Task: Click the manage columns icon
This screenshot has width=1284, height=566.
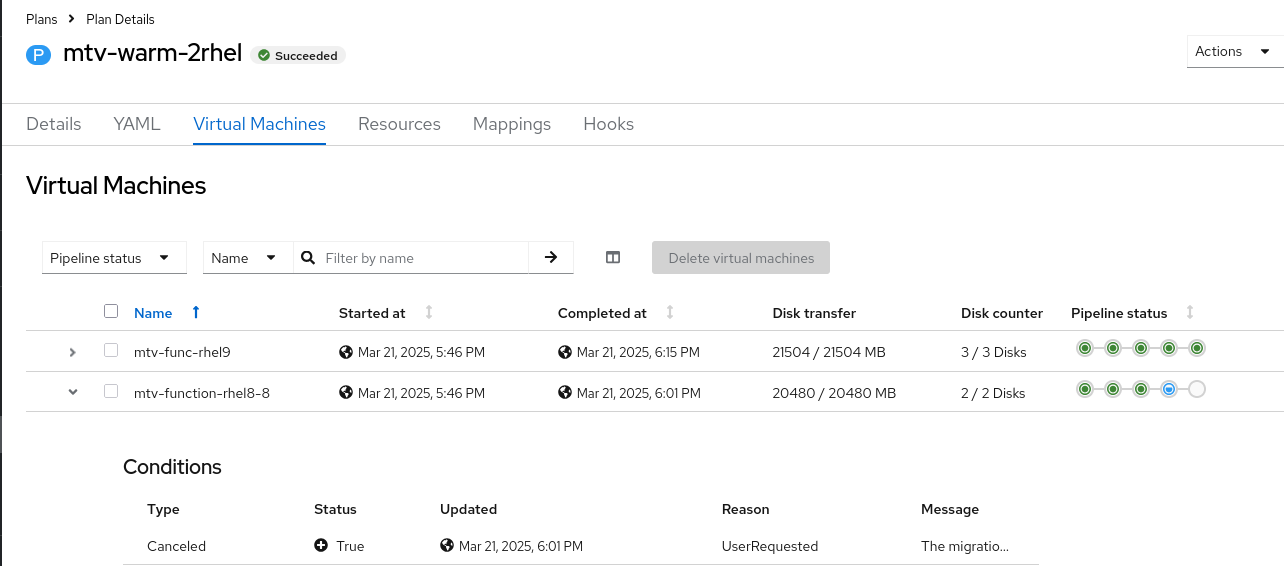Action: (613, 257)
